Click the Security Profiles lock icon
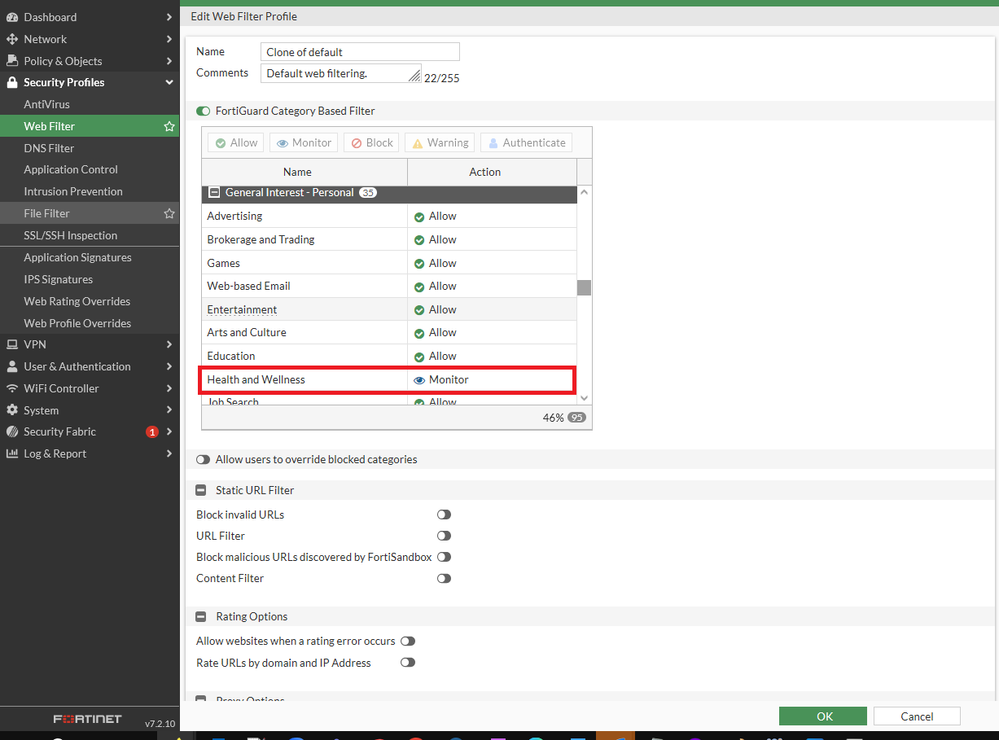Viewport: 999px width, 740px height. 12,83
